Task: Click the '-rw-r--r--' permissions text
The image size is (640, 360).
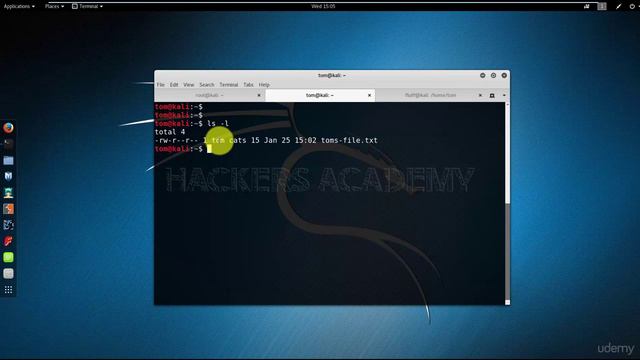Action: 176,140
